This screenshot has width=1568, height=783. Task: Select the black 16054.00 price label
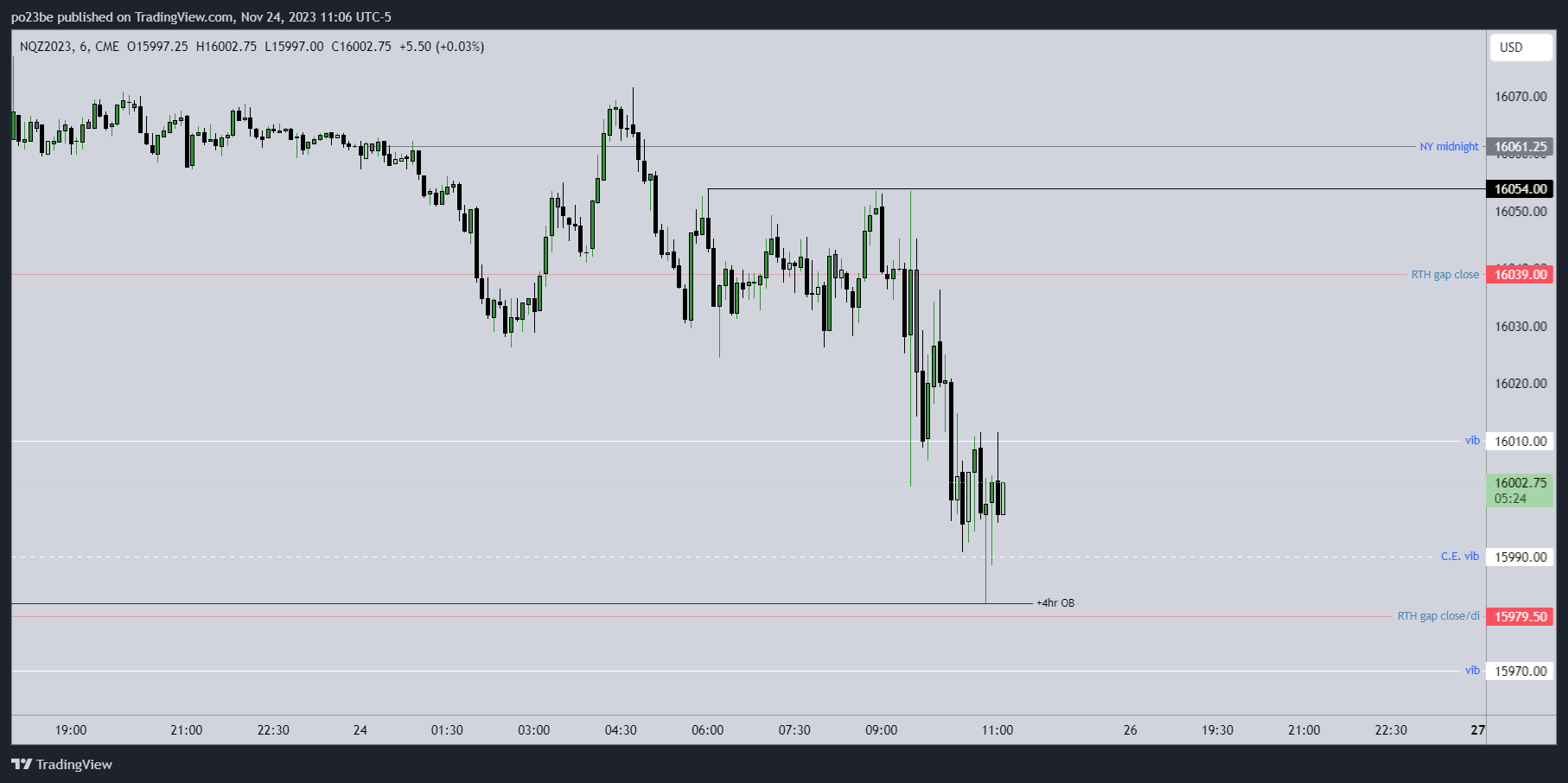click(1520, 189)
